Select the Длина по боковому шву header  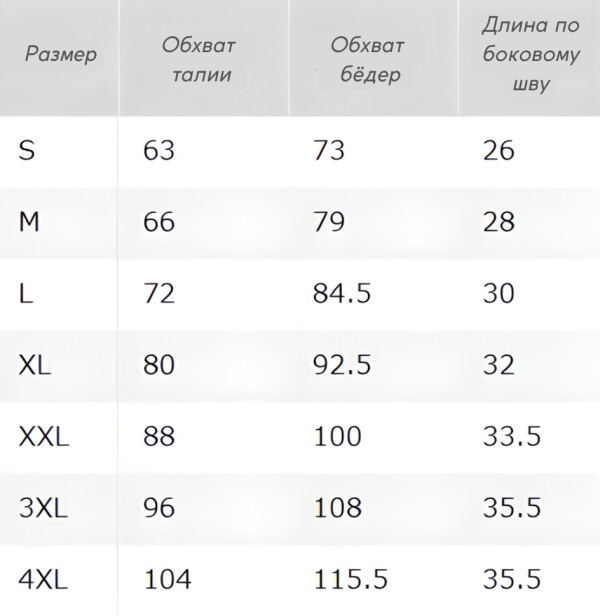click(x=529, y=54)
